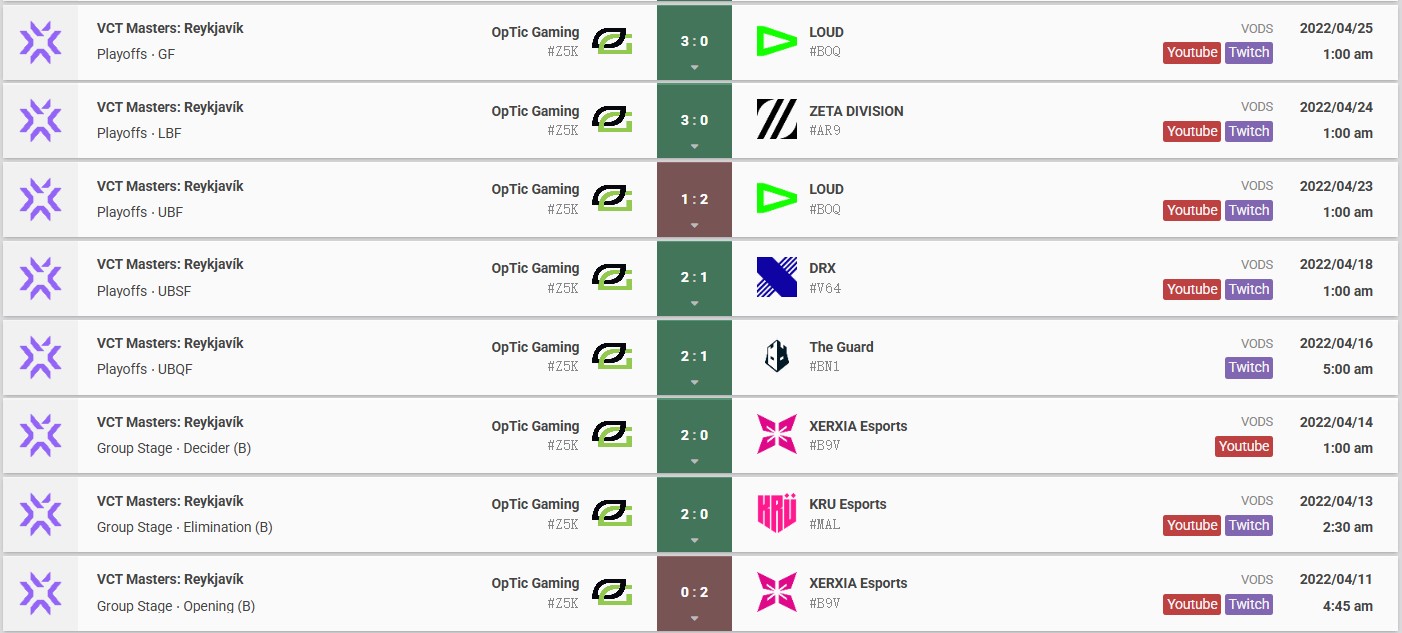Click the VCT event icon in the UBSF row

pyautogui.click(x=41, y=278)
